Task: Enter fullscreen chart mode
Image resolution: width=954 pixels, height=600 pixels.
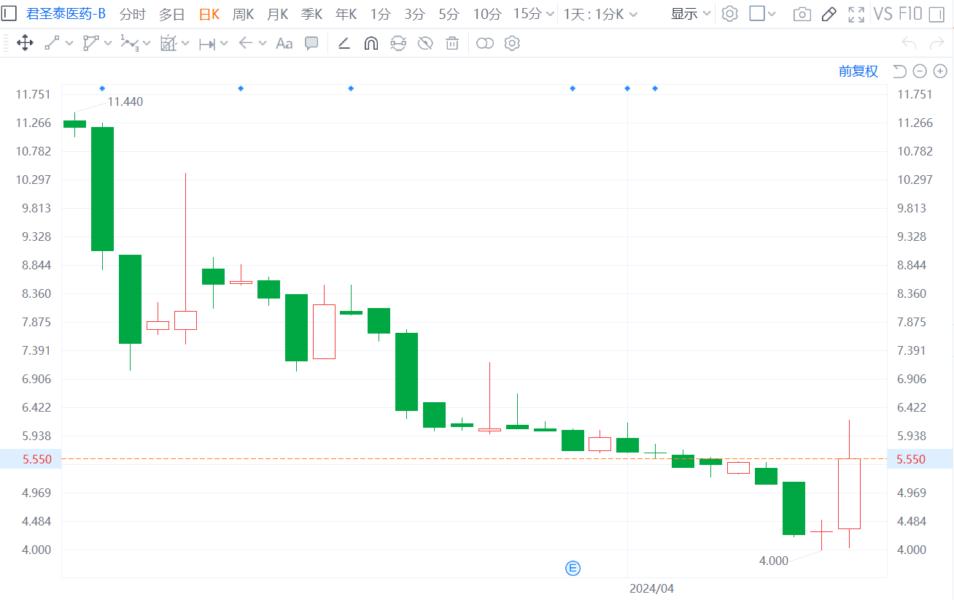Action: (x=856, y=14)
